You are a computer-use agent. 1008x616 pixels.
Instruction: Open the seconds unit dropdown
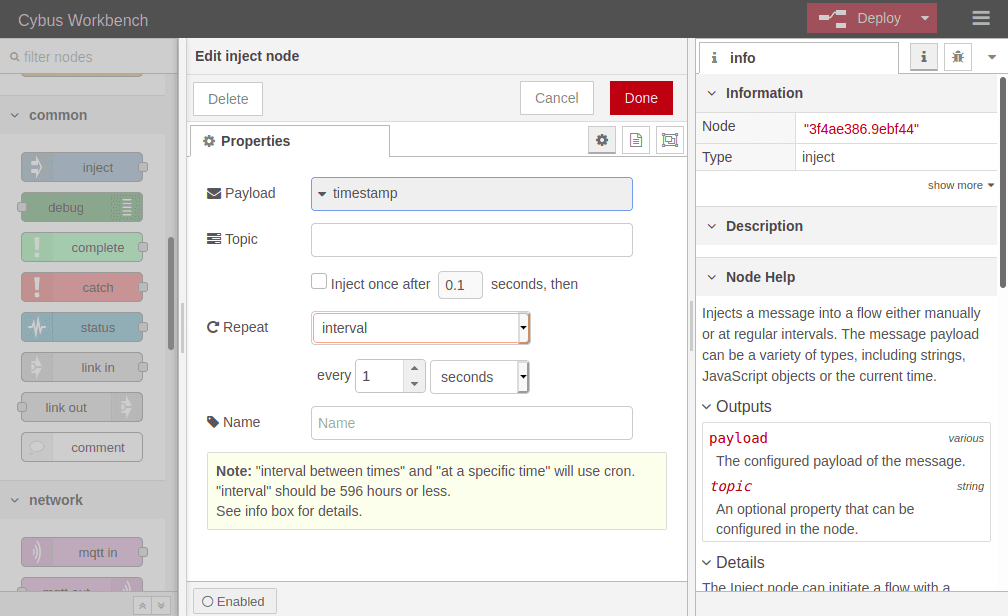coord(479,377)
